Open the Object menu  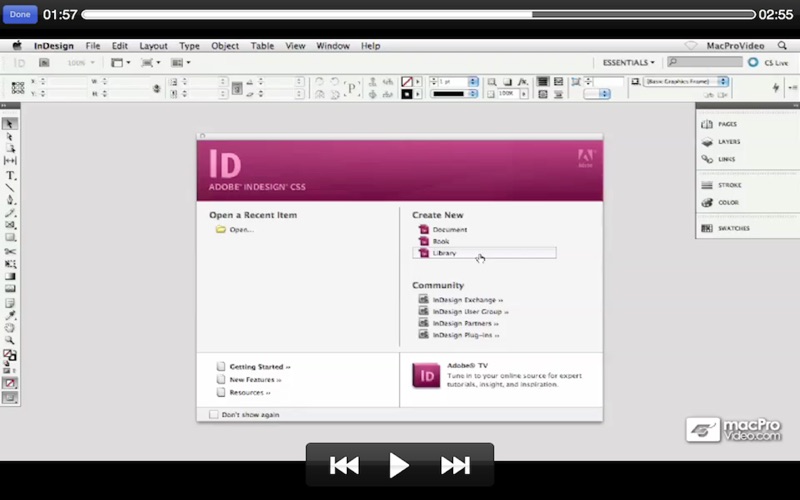(225, 46)
